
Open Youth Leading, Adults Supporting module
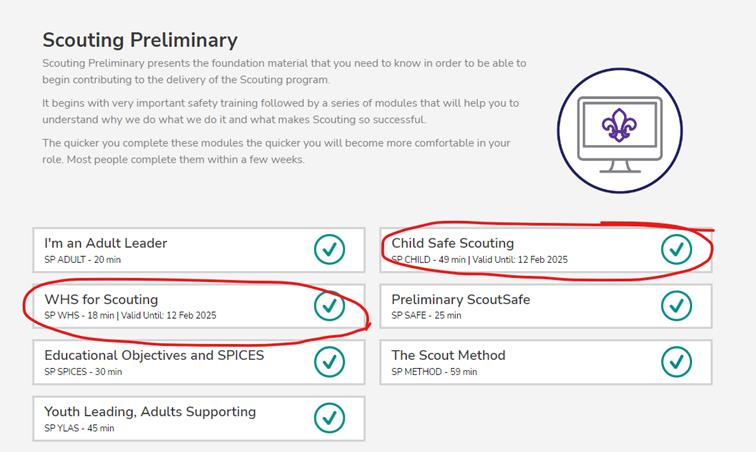click(x=149, y=412)
